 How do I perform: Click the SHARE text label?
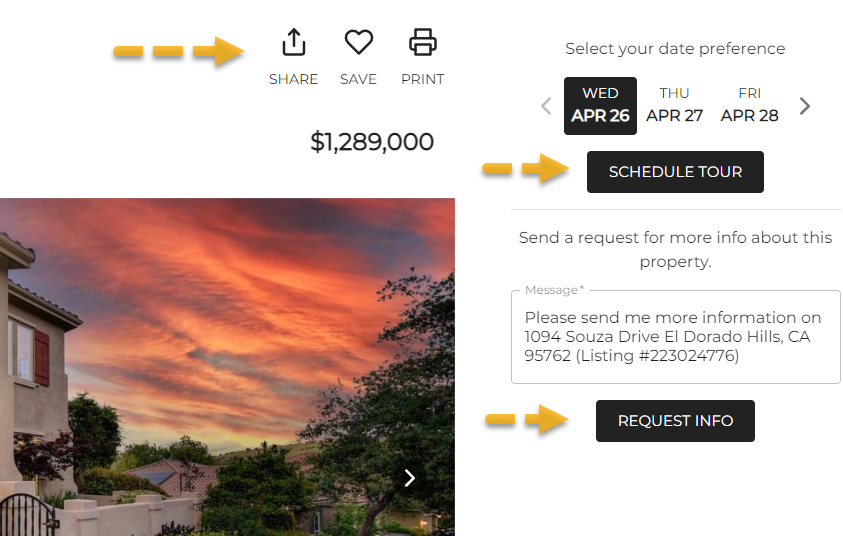294,79
